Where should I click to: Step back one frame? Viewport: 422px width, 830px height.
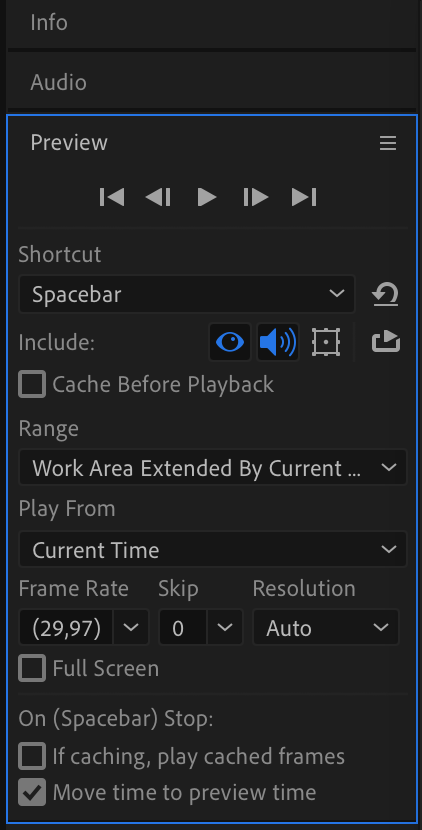click(158, 197)
